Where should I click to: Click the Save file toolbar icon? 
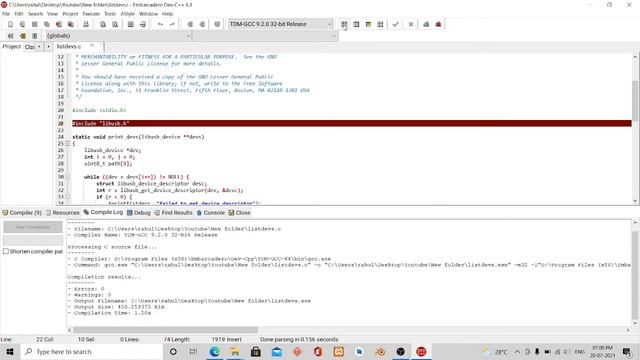35,24
